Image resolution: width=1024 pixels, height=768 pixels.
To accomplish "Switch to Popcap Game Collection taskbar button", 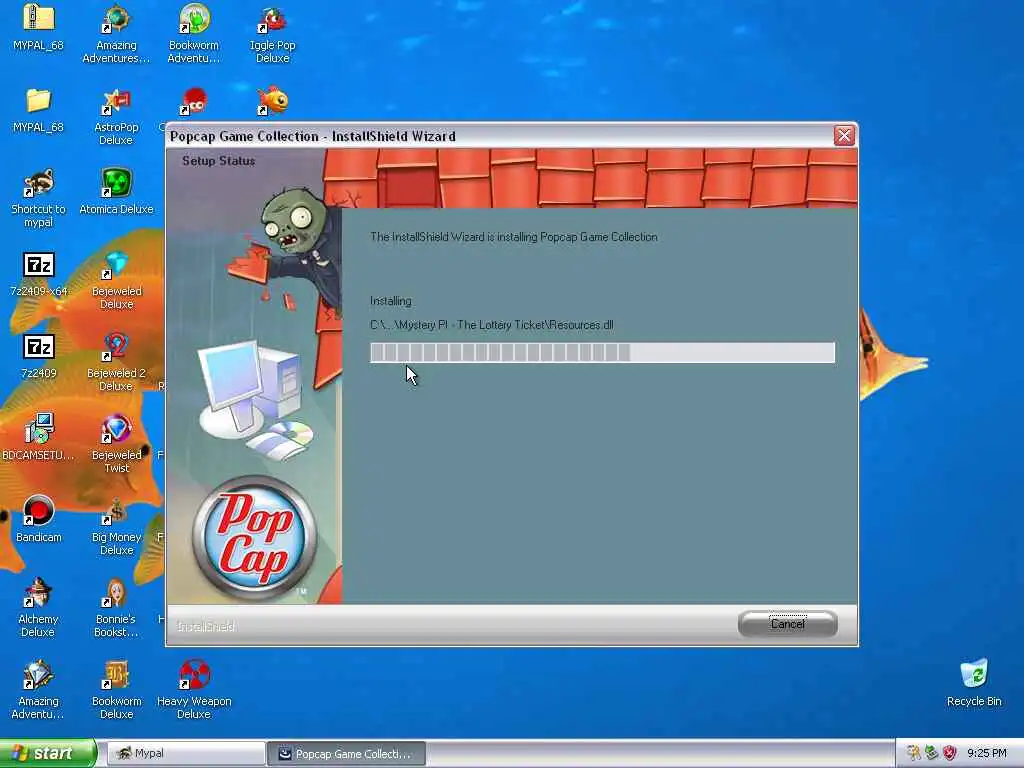I will 347,753.
